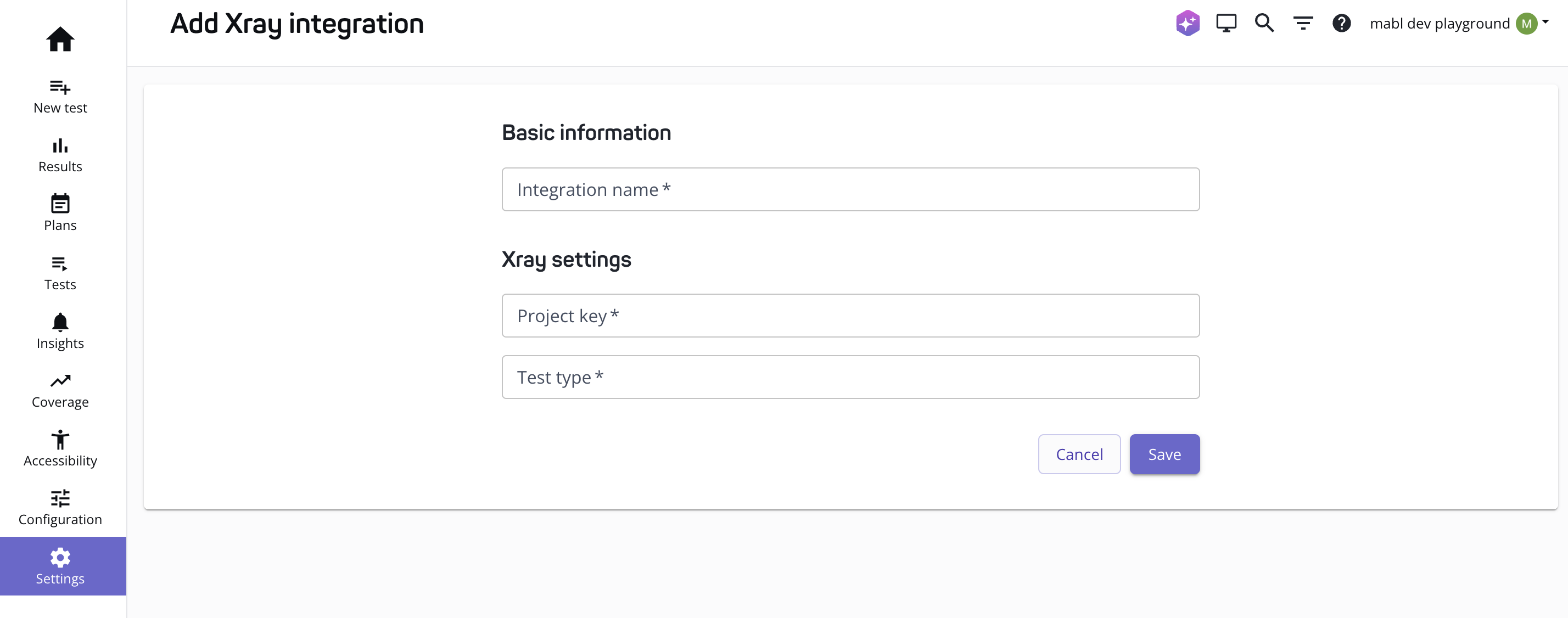Click the Save button
1568x618 pixels.
(x=1164, y=454)
